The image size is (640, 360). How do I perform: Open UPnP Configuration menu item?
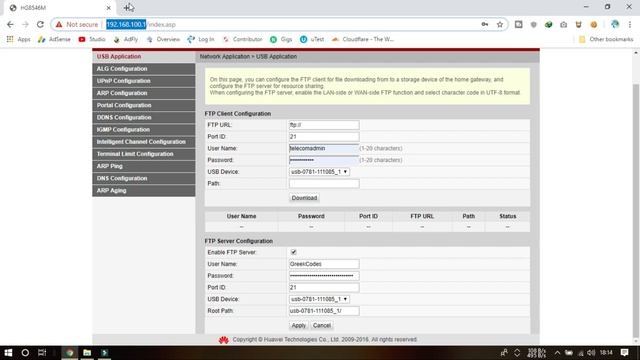click(x=144, y=81)
